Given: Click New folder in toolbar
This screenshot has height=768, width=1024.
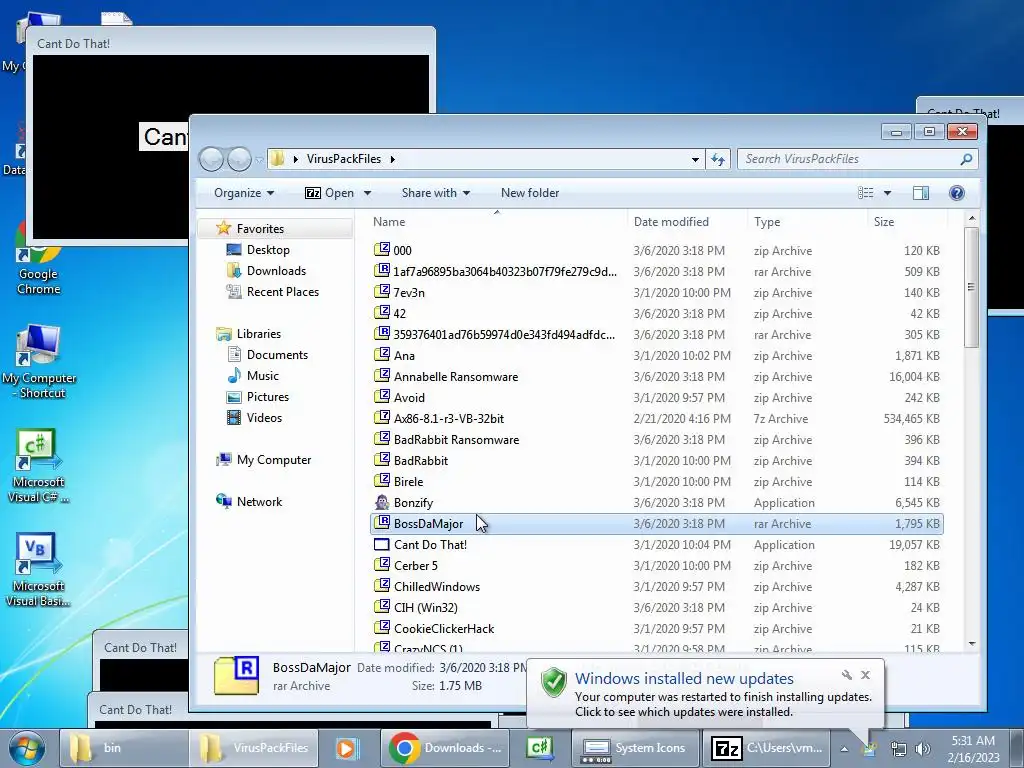Looking at the screenshot, I should [x=530, y=193].
